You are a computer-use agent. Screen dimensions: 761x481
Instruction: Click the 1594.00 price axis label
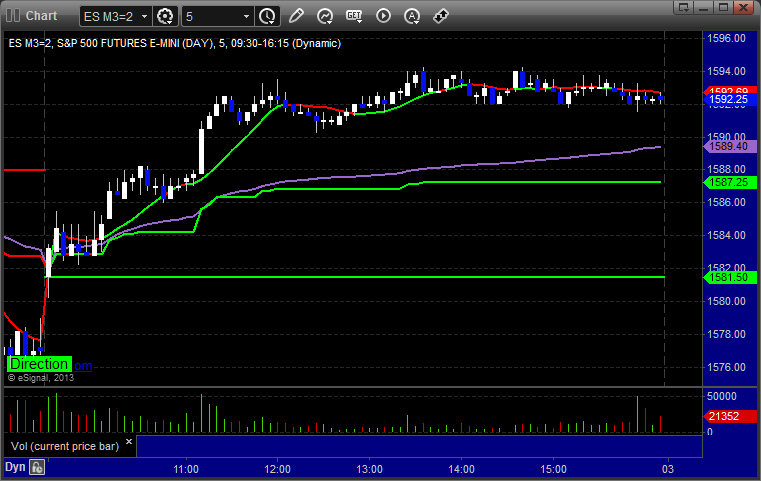[x=727, y=71]
